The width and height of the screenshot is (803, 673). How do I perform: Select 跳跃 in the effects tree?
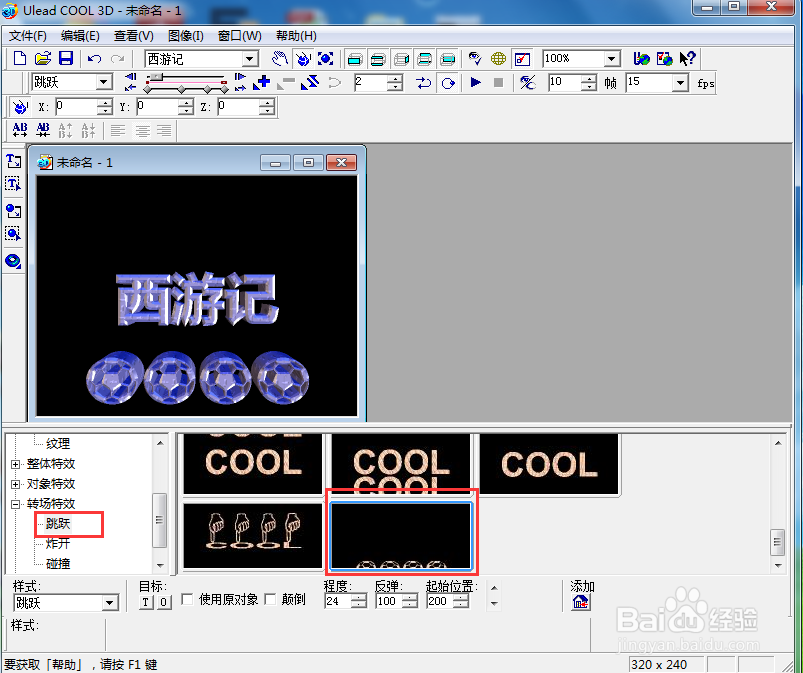pyautogui.click(x=58, y=523)
